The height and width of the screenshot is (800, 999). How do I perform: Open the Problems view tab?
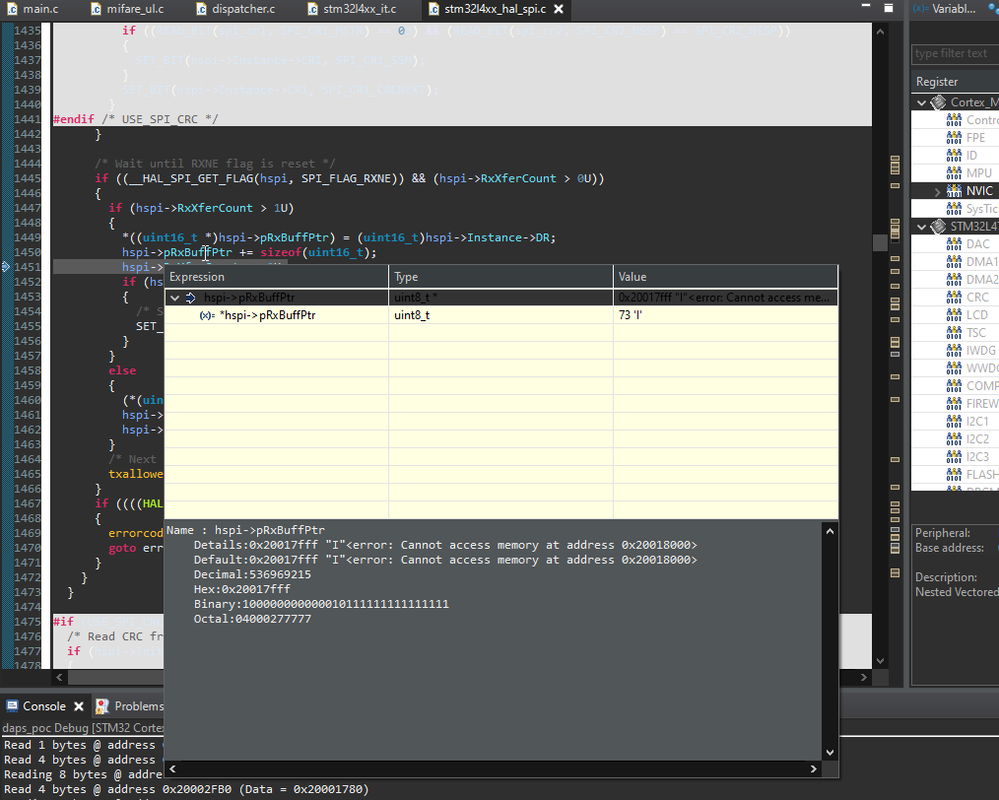[x=130, y=706]
